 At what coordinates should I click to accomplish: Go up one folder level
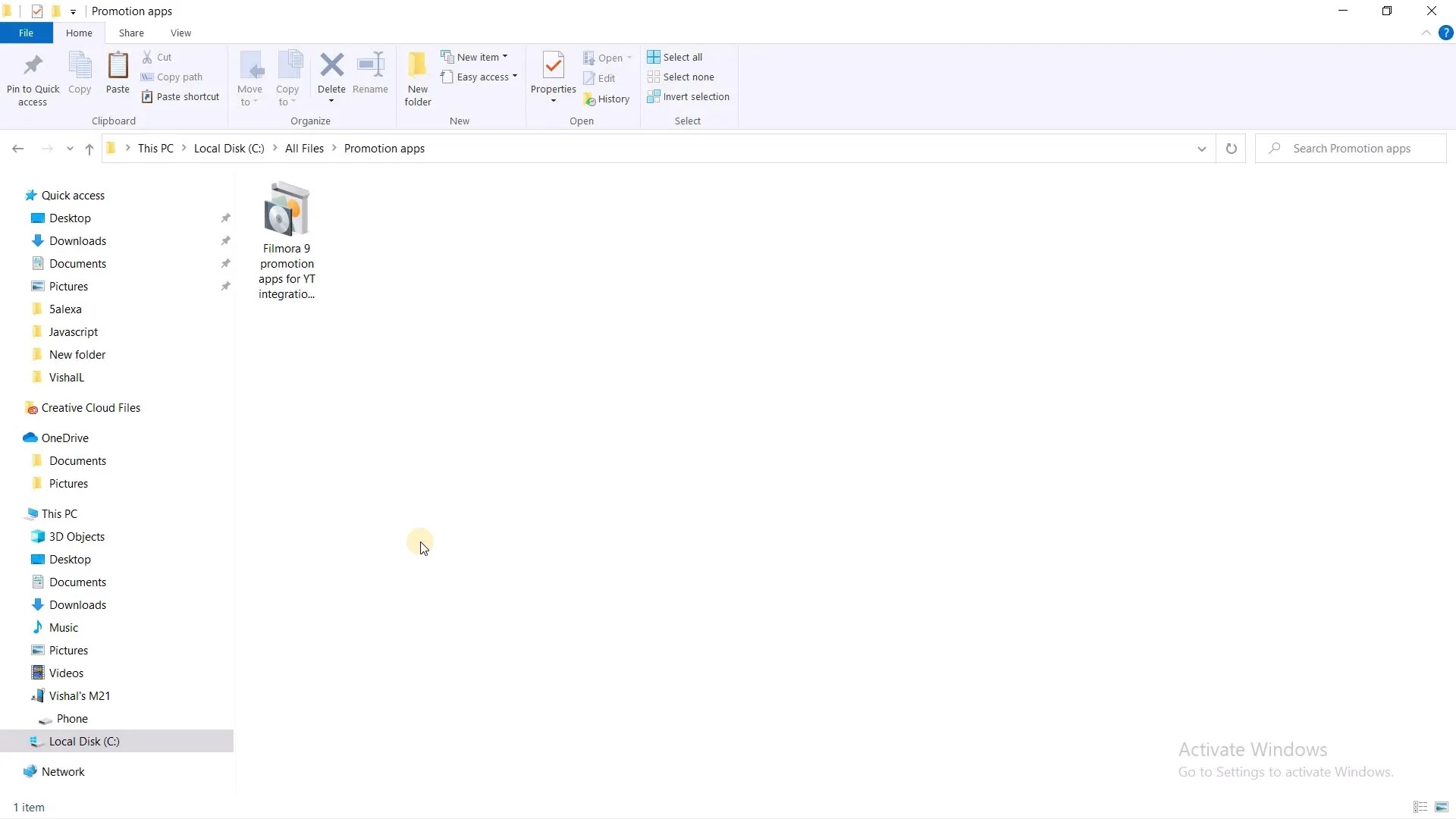89,149
